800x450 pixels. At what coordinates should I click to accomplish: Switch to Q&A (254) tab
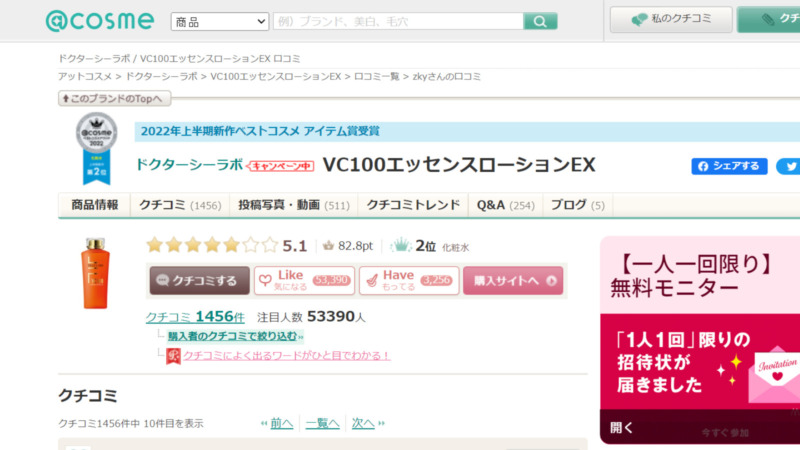point(506,205)
